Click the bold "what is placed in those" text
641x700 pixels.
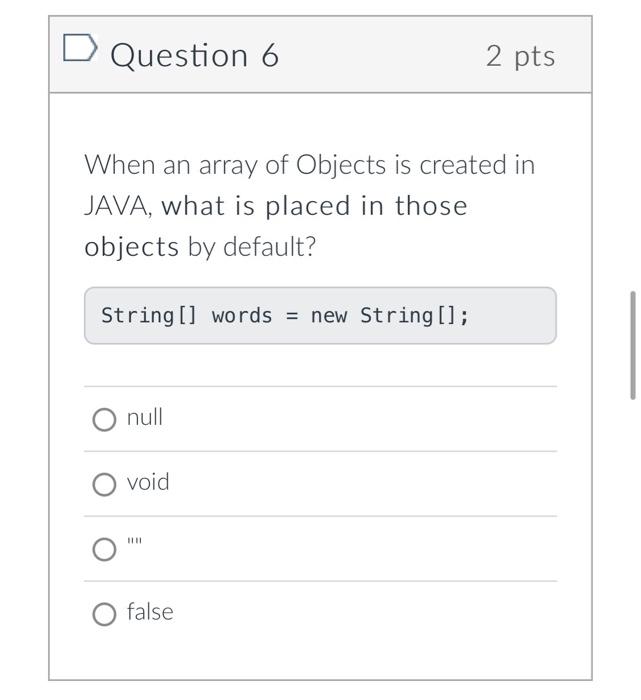pyautogui.click(x=314, y=206)
